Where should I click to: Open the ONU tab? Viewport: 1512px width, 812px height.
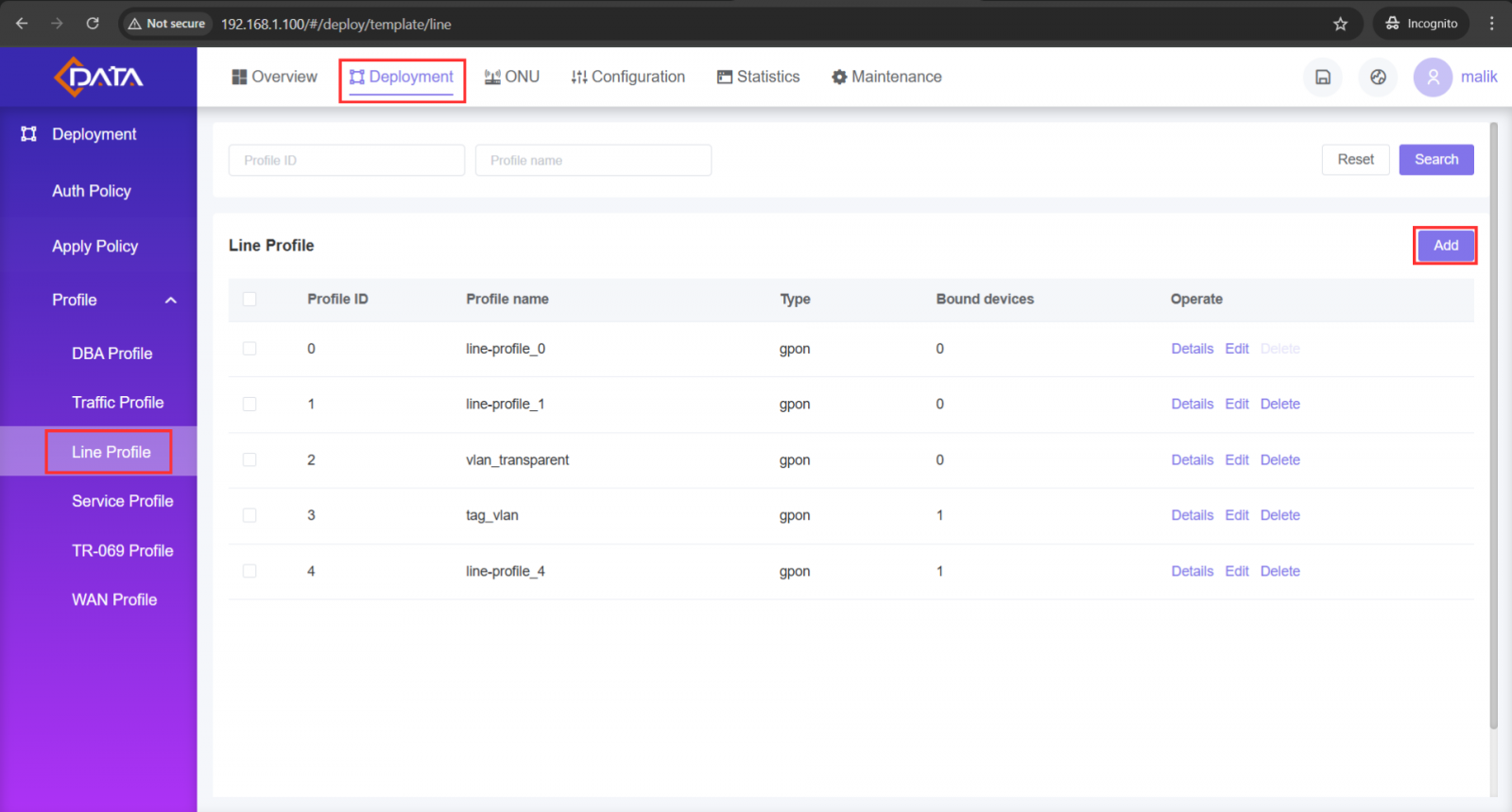pos(511,77)
